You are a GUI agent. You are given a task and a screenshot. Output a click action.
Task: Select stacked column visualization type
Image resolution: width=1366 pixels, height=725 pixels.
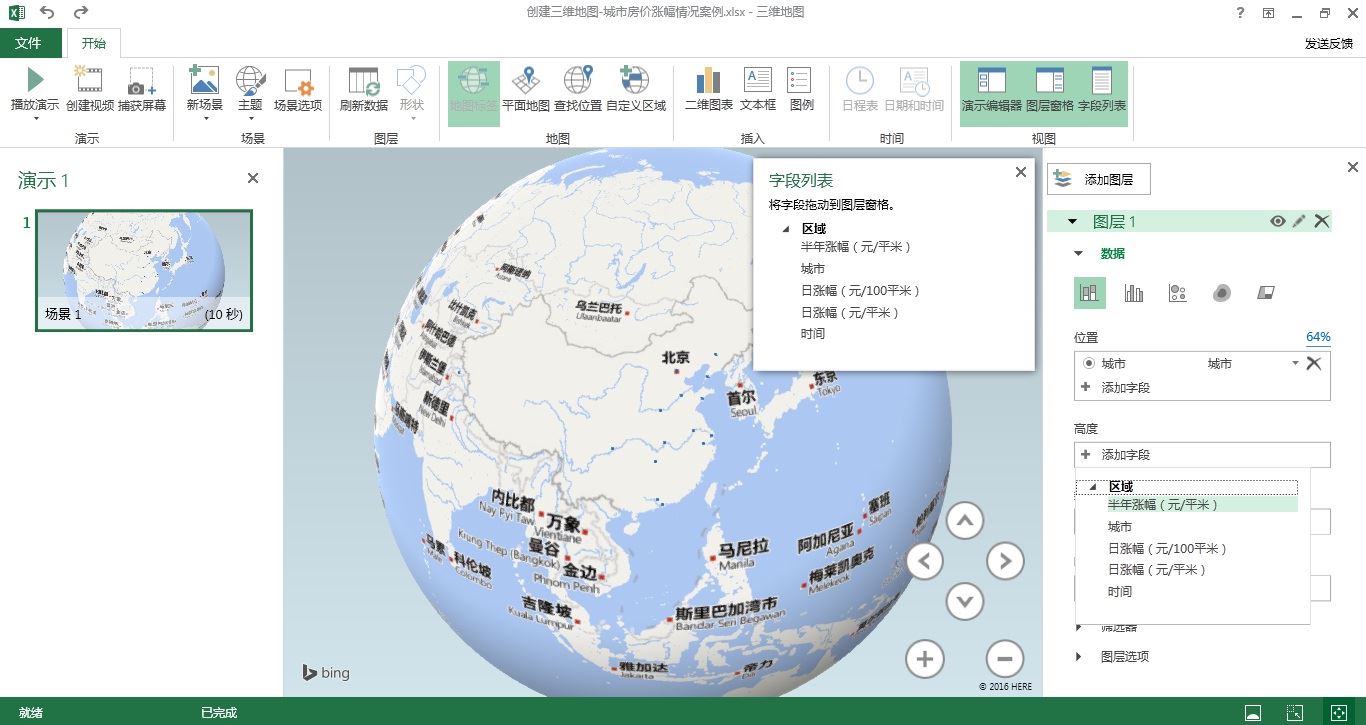(1090, 293)
